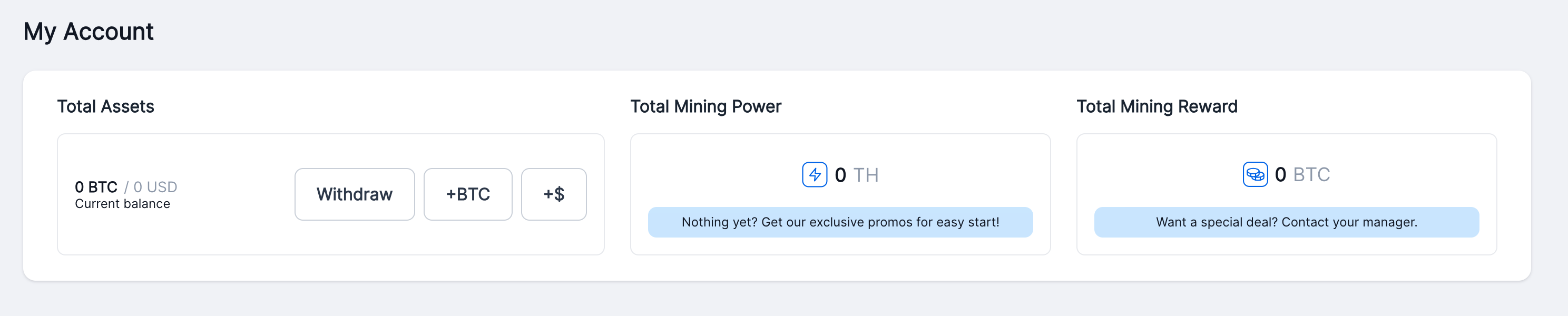Open the exclusive promos banner
Image resolution: width=1568 pixels, height=316 pixels.
(840, 222)
